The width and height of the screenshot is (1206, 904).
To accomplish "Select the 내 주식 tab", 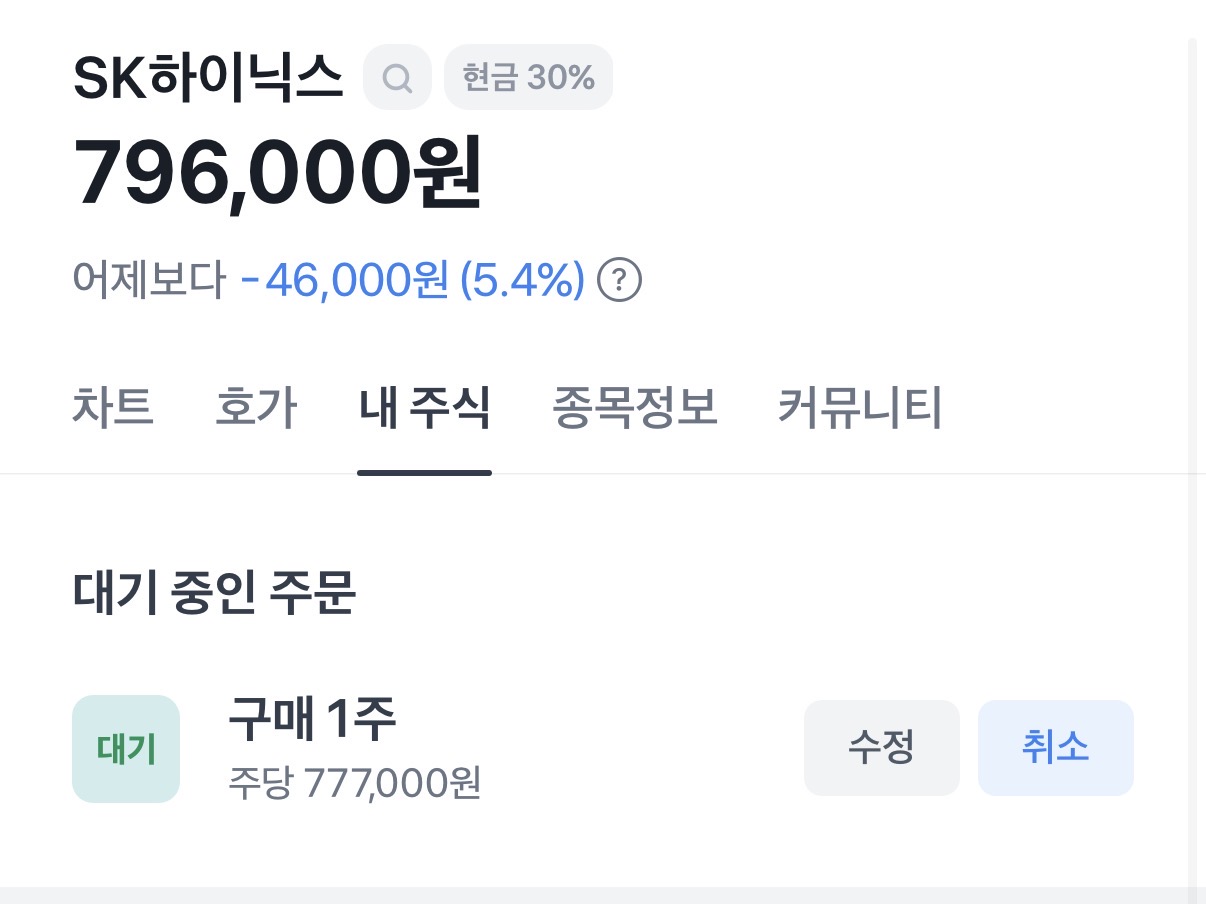I will coord(424,409).
